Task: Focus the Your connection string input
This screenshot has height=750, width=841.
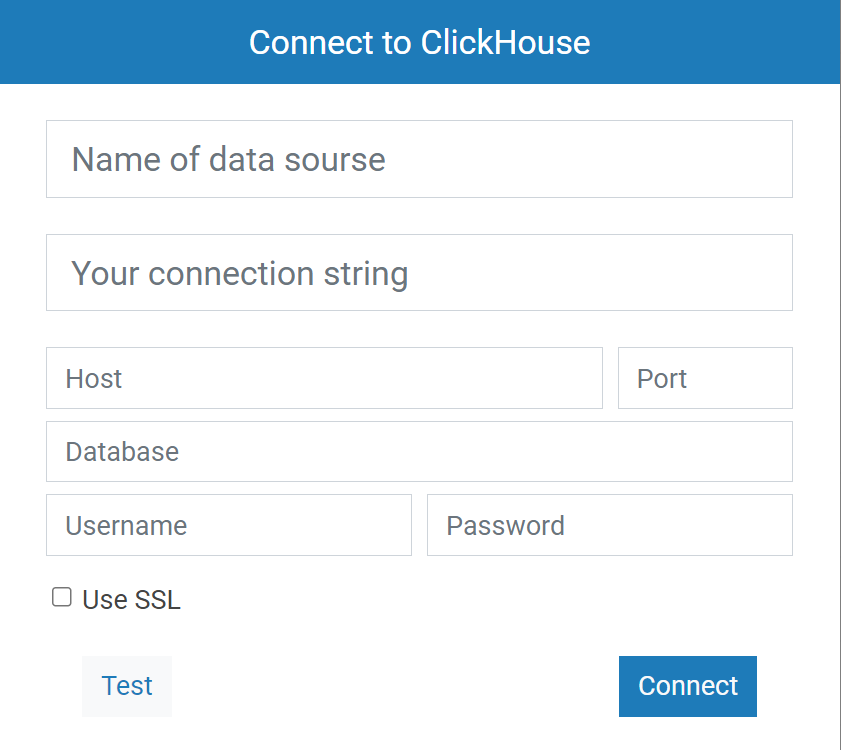Action: 419,273
